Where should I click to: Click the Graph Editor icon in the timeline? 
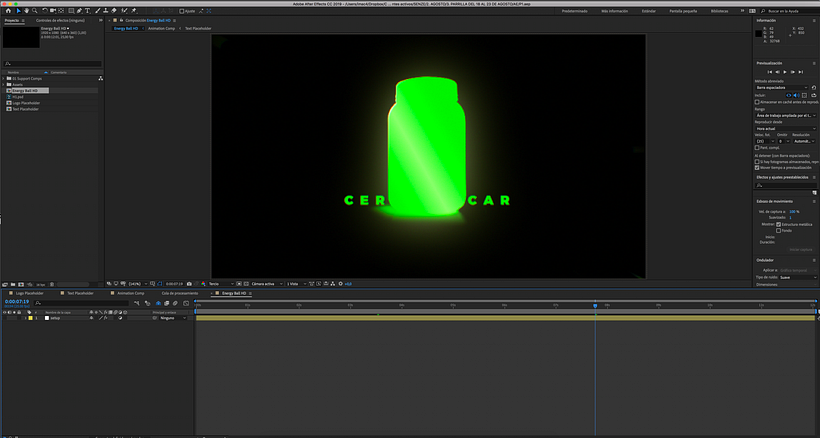186,303
